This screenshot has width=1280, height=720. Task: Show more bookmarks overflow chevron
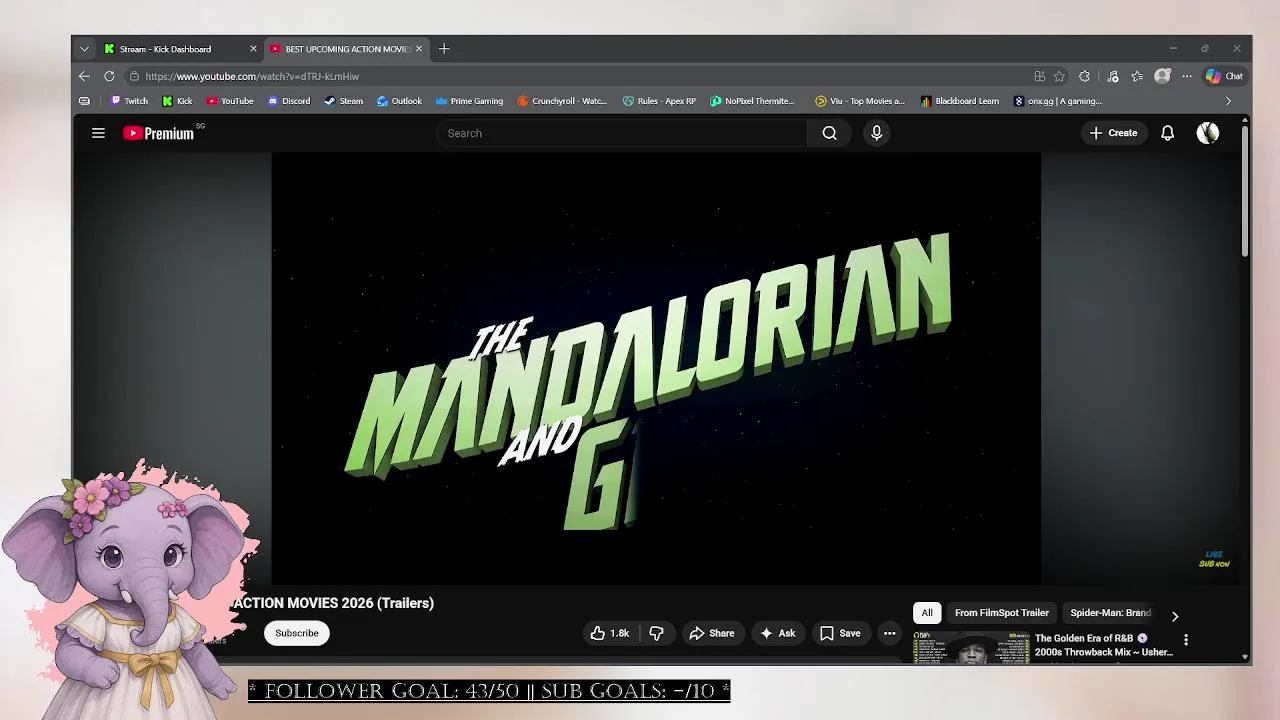tap(1228, 101)
